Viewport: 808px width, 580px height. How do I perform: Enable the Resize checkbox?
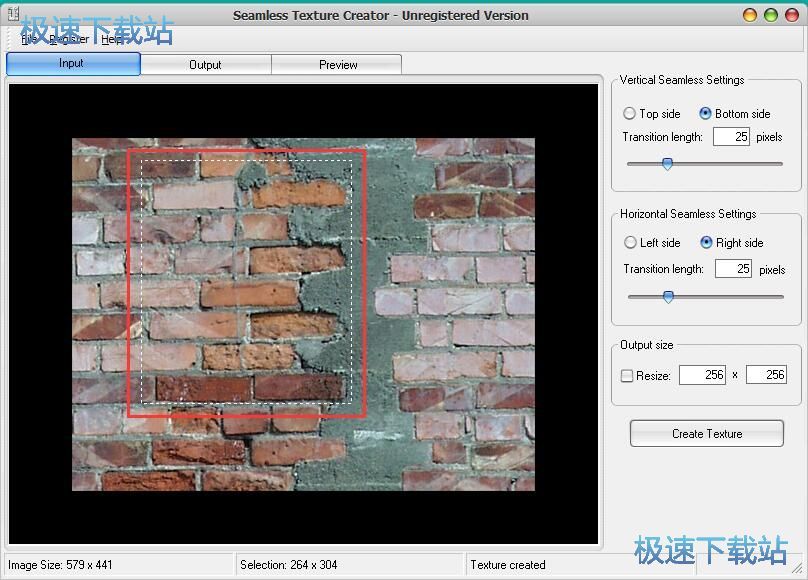tap(627, 376)
